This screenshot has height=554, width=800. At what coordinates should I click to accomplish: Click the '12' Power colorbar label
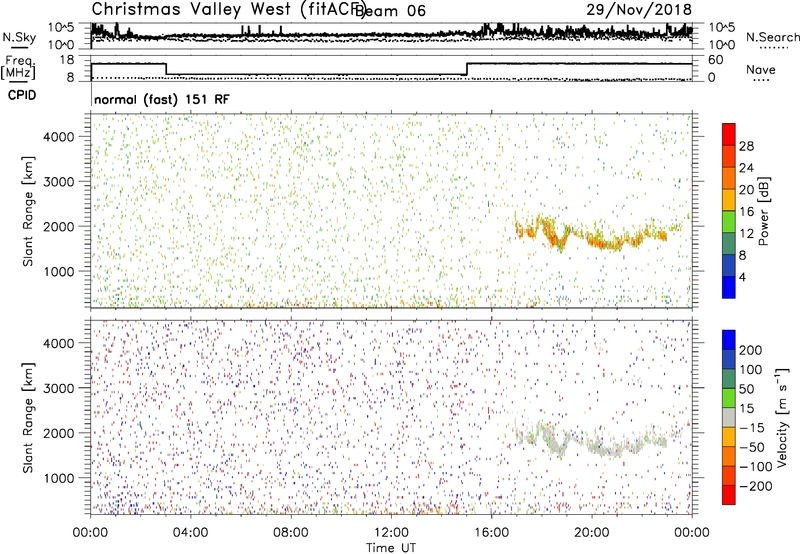(x=746, y=234)
